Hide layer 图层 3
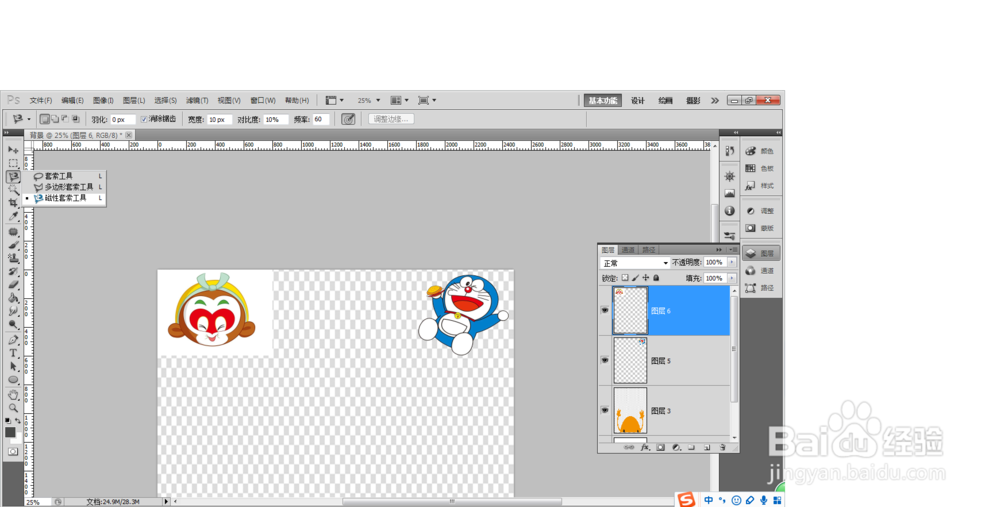 point(605,411)
